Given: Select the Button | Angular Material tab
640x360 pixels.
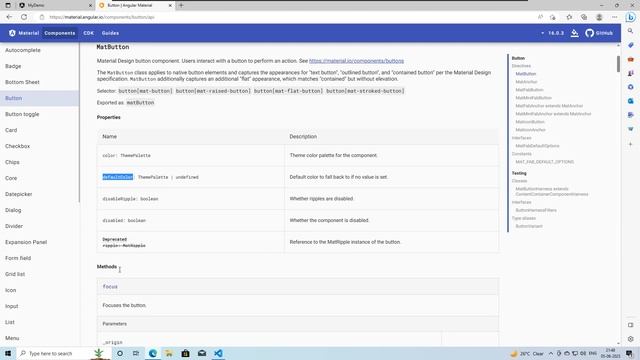Looking at the screenshot, I should [x=135, y=5].
